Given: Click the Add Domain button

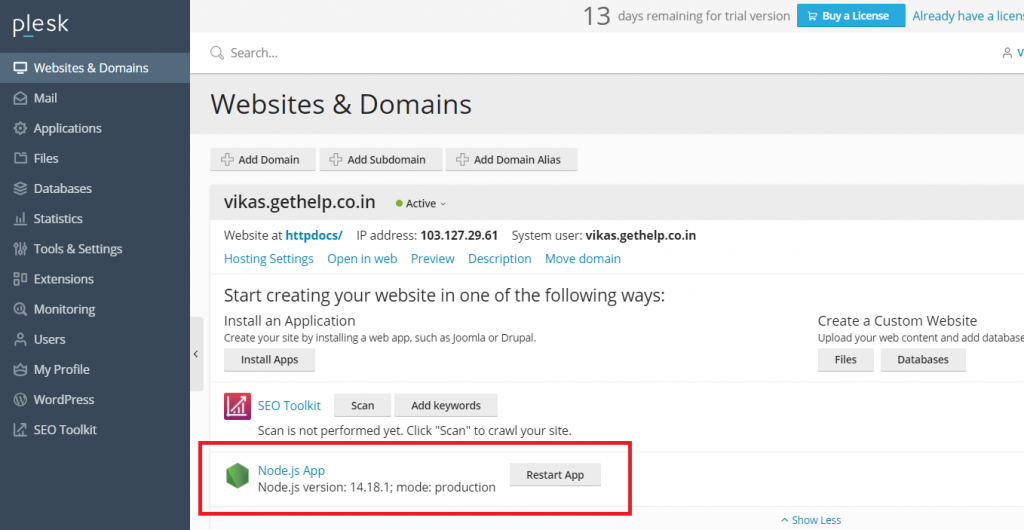Looking at the screenshot, I should pyautogui.click(x=263, y=160).
